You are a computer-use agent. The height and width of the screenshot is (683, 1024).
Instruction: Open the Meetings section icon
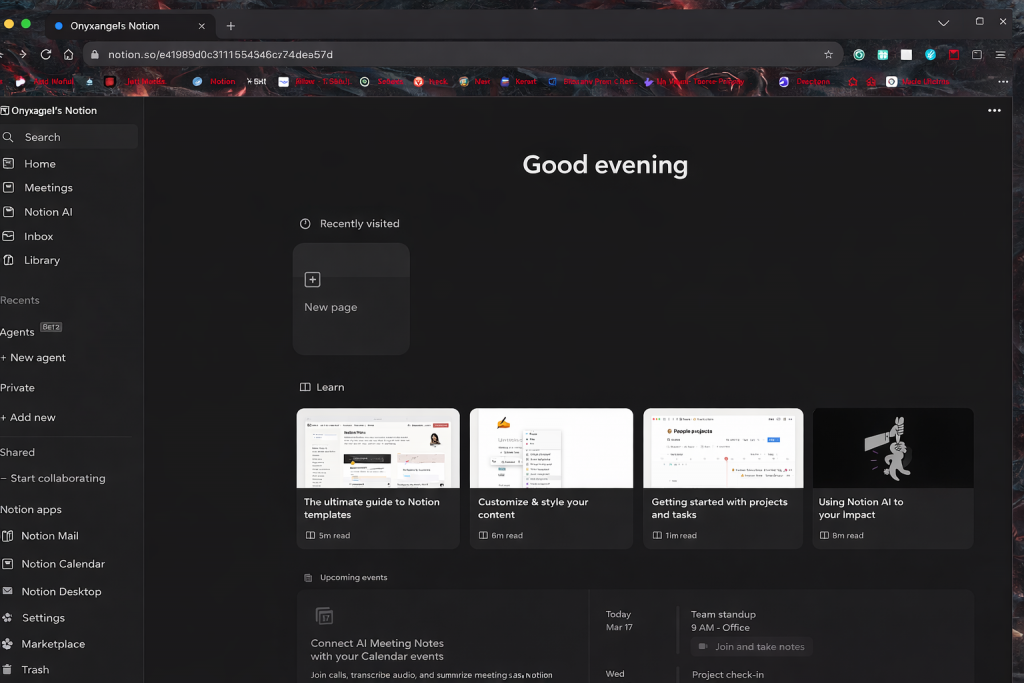click(8, 187)
